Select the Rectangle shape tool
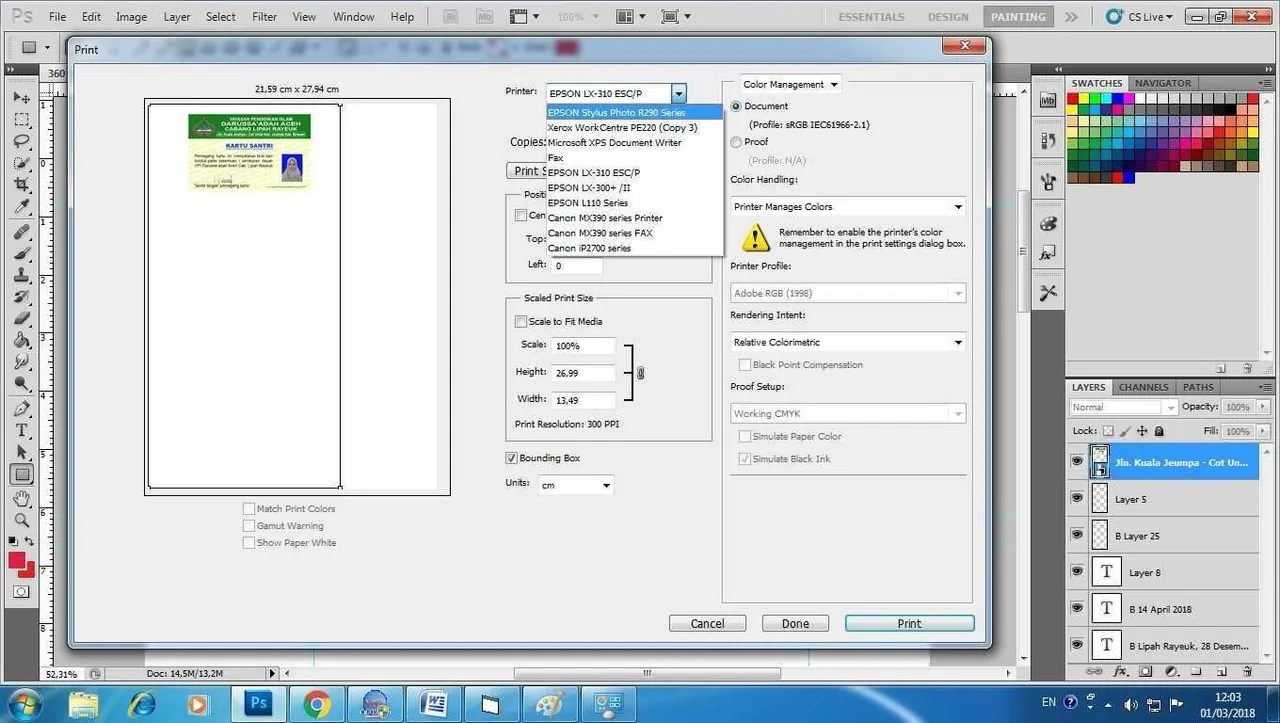 (21, 475)
